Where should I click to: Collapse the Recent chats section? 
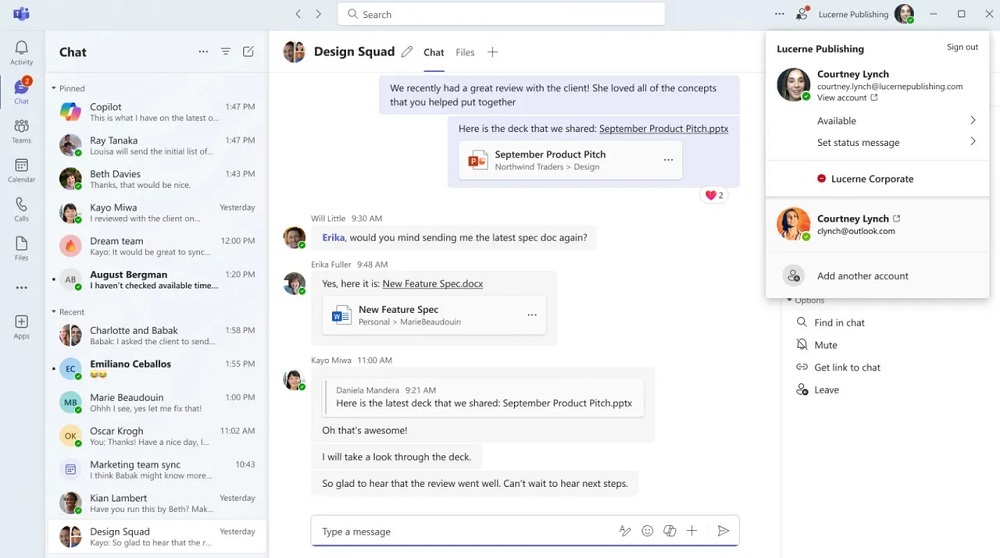click(x=54, y=312)
